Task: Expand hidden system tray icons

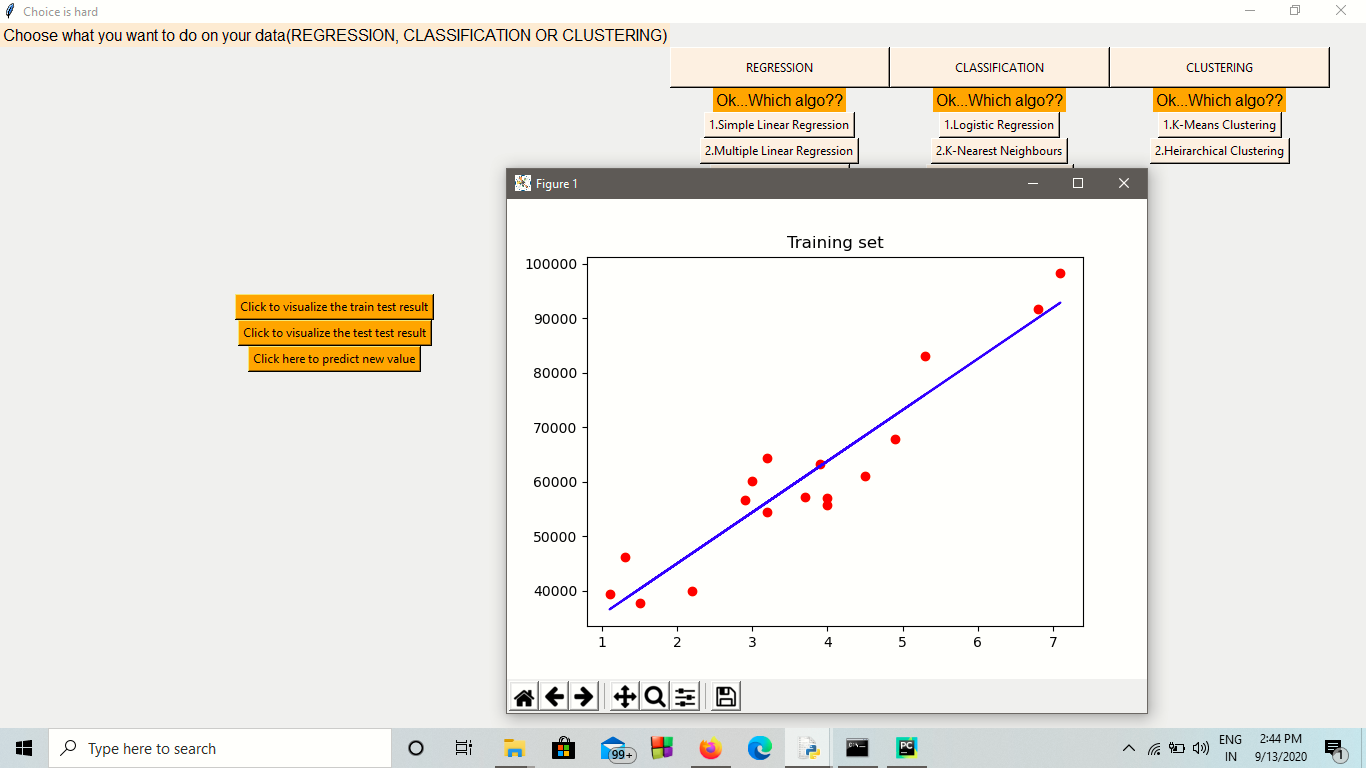Action: pos(1127,748)
